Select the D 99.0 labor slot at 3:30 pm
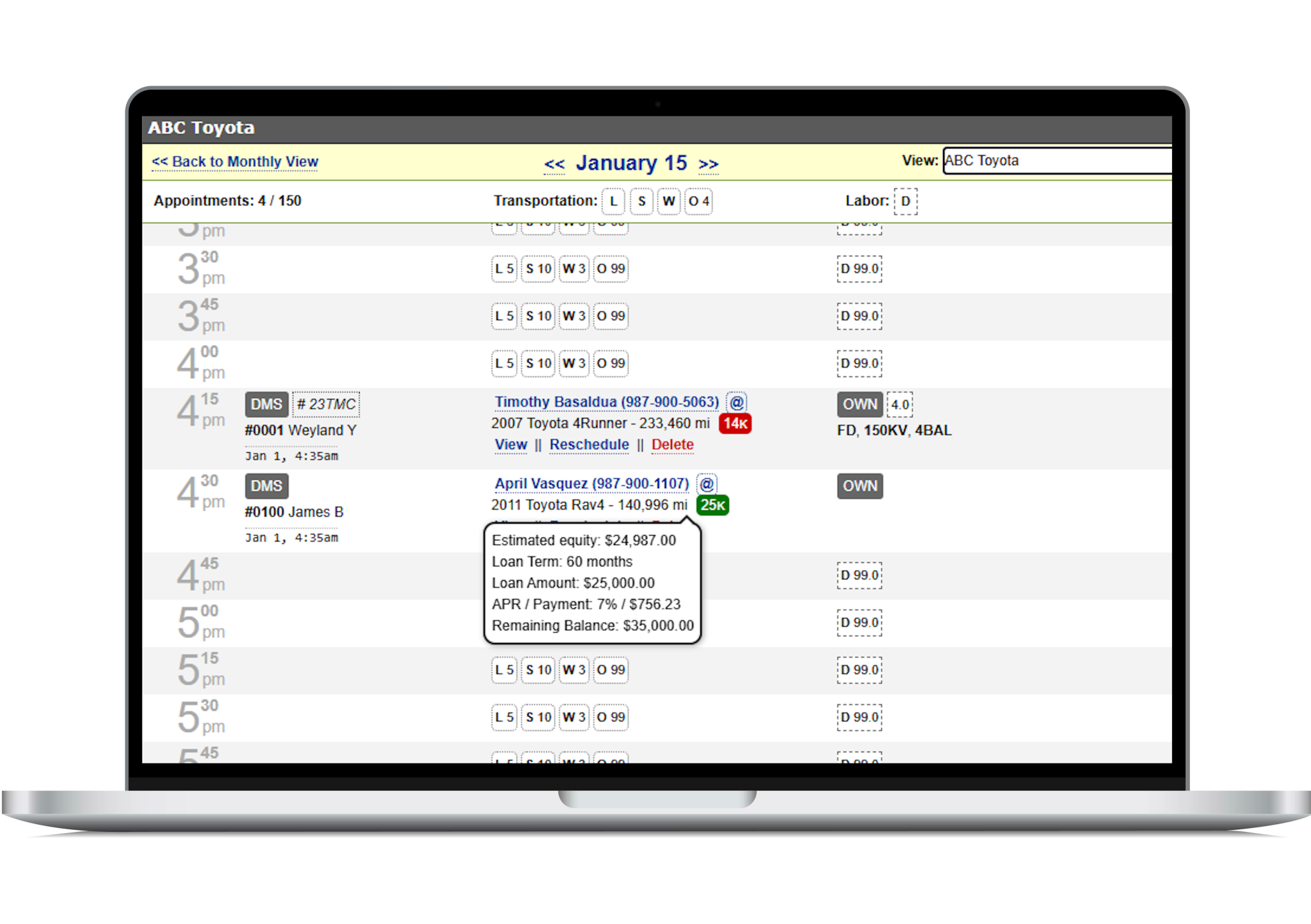This screenshot has height=924, width=1311. pyautogui.click(x=859, y=269)
